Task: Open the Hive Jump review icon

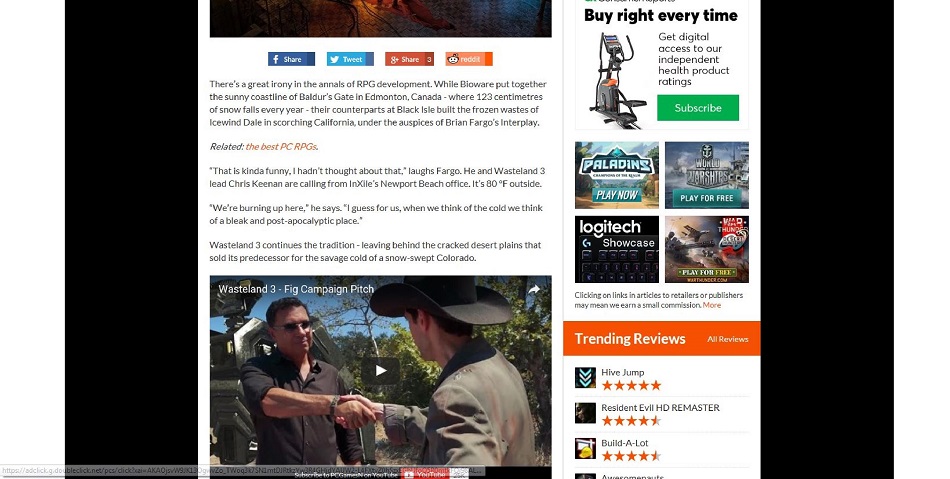Action: pos(585,378)
